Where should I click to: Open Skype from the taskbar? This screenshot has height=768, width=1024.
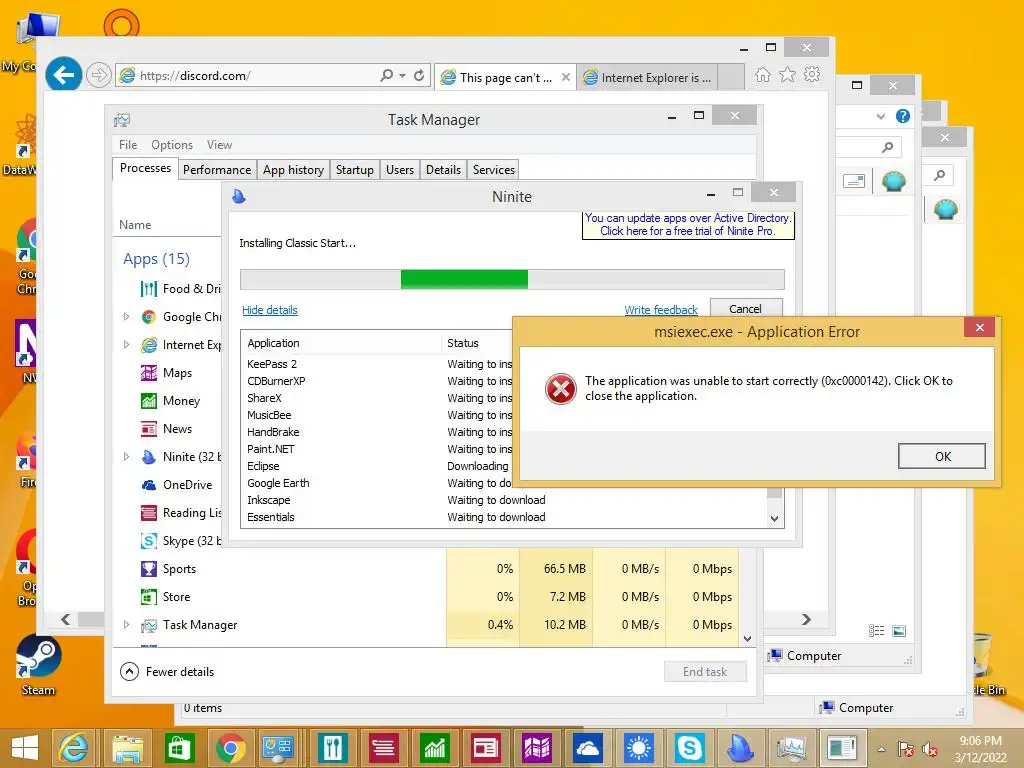[x=689, y=748]
